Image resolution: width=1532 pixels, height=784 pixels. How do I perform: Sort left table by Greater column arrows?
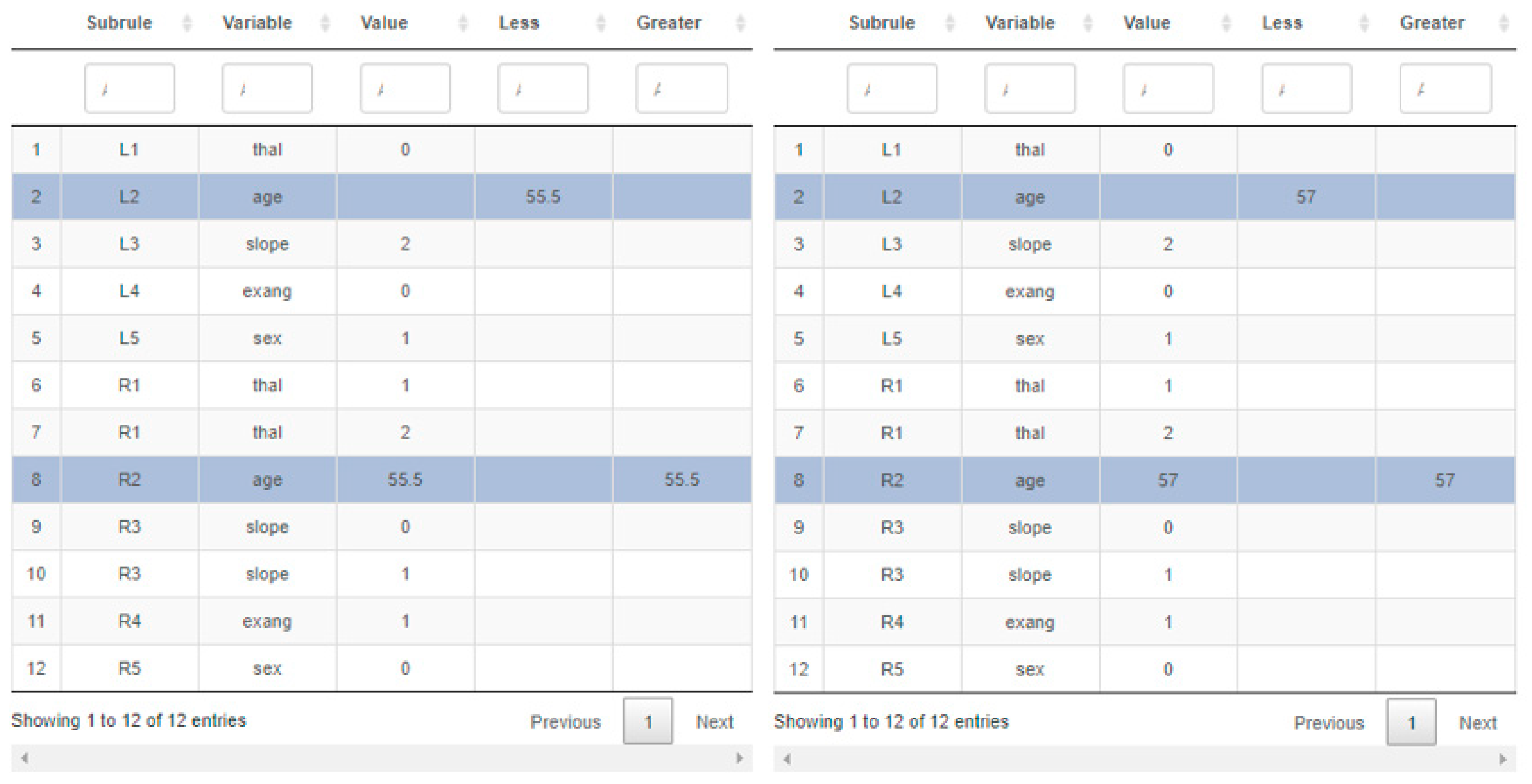pos(740,23)
